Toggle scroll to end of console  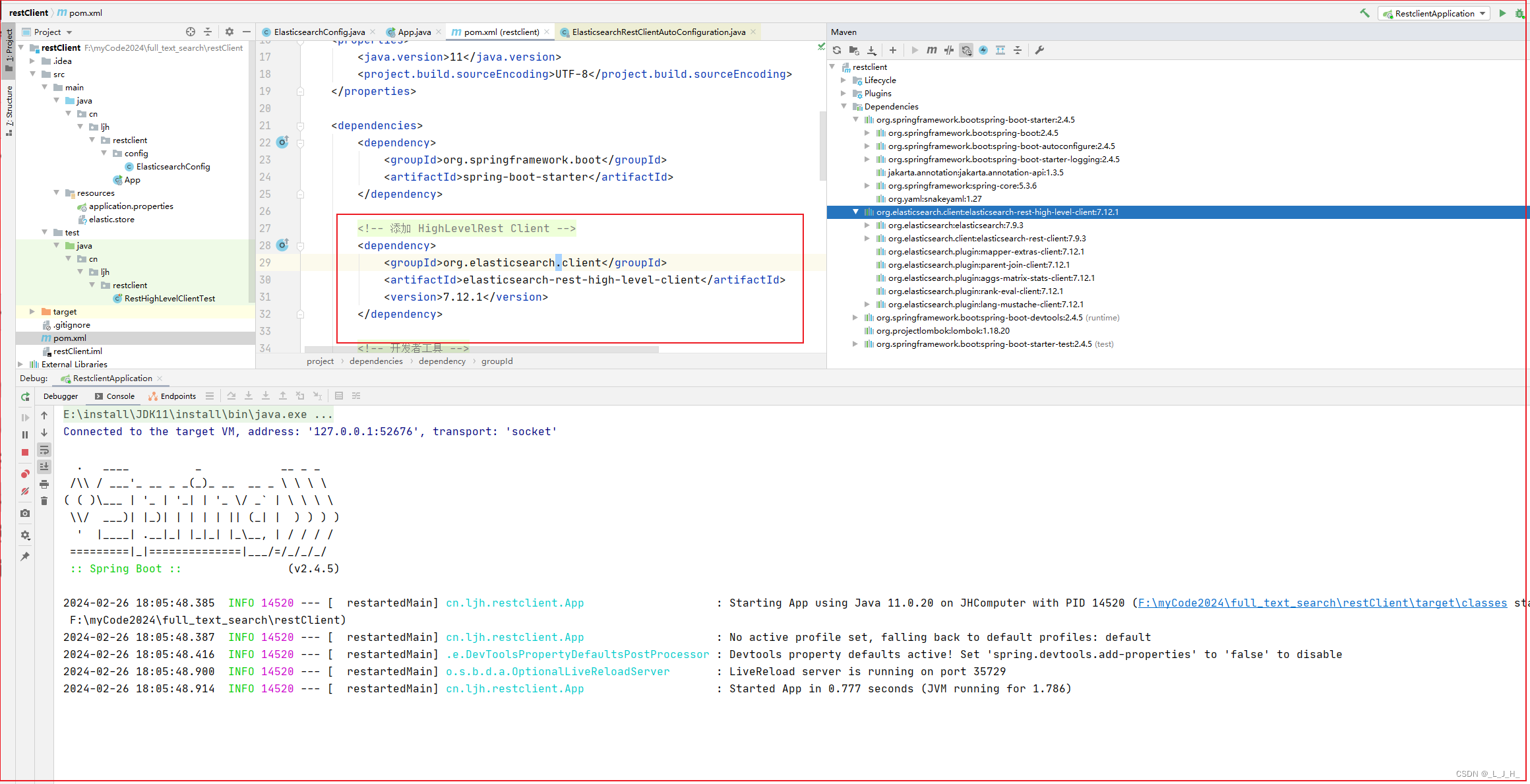click(44, 467)
